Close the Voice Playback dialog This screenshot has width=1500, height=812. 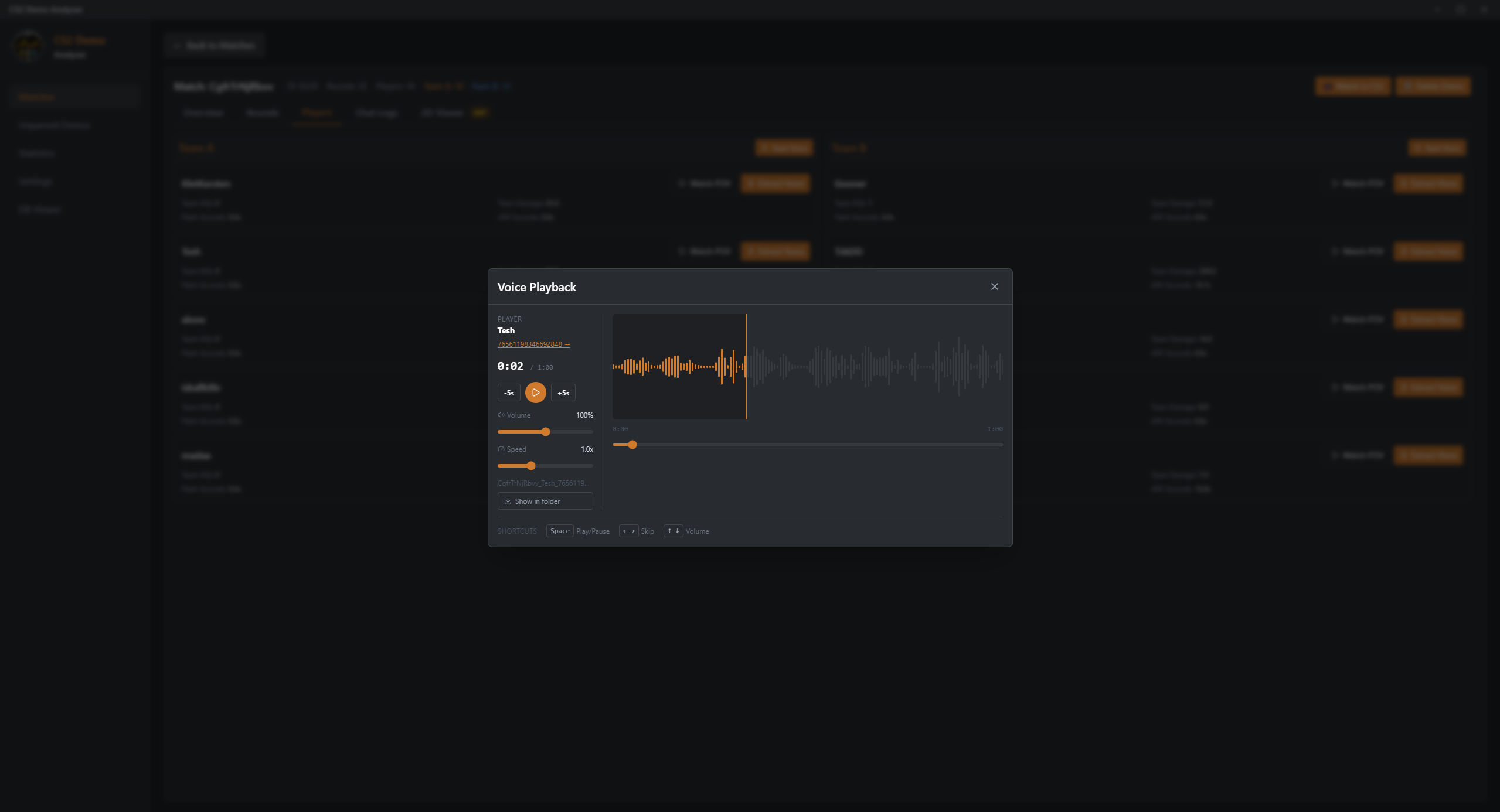point(994,286)
